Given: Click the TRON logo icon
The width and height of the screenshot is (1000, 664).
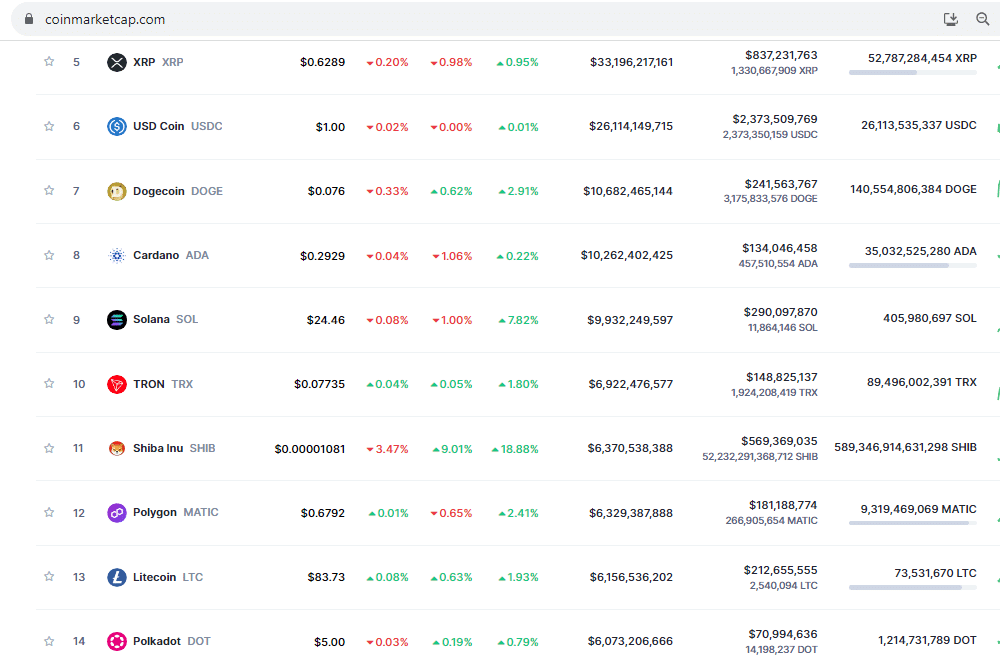Looking at the screenshot, I should (117, 384).
